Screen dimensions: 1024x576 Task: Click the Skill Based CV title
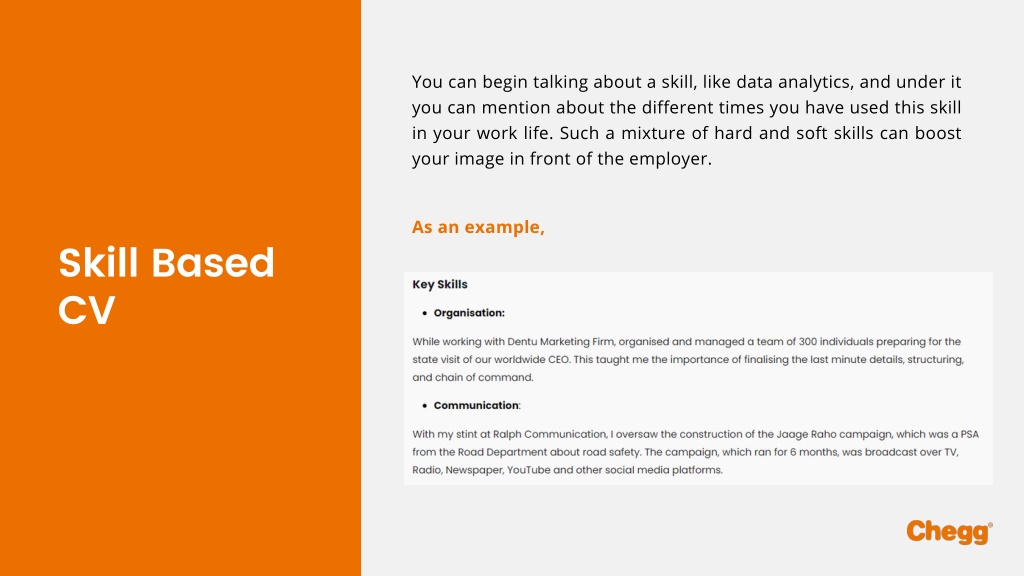(x=166, y=285)
